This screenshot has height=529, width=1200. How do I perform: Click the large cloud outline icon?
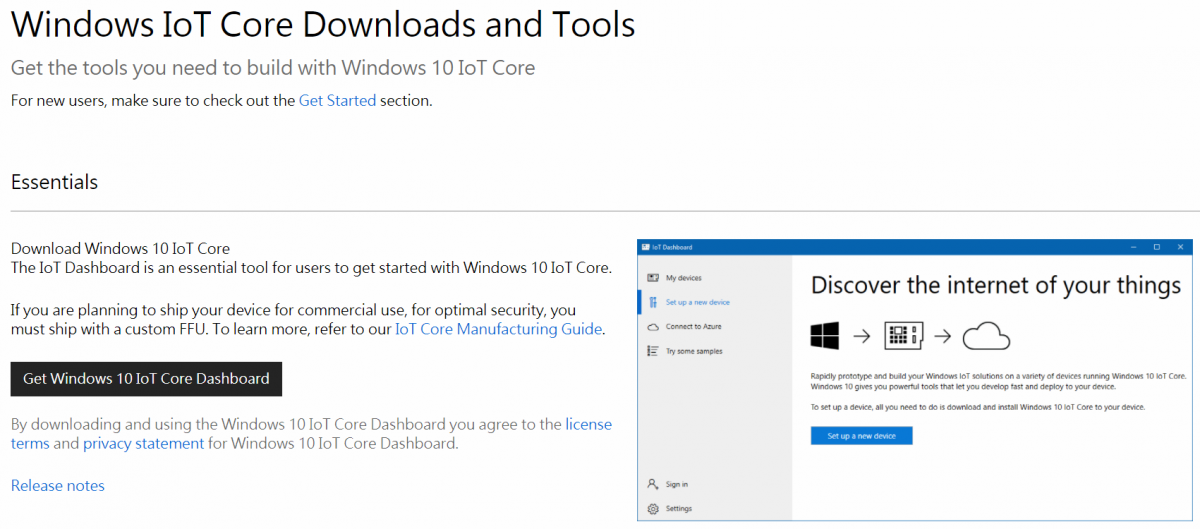click(986, 337)
